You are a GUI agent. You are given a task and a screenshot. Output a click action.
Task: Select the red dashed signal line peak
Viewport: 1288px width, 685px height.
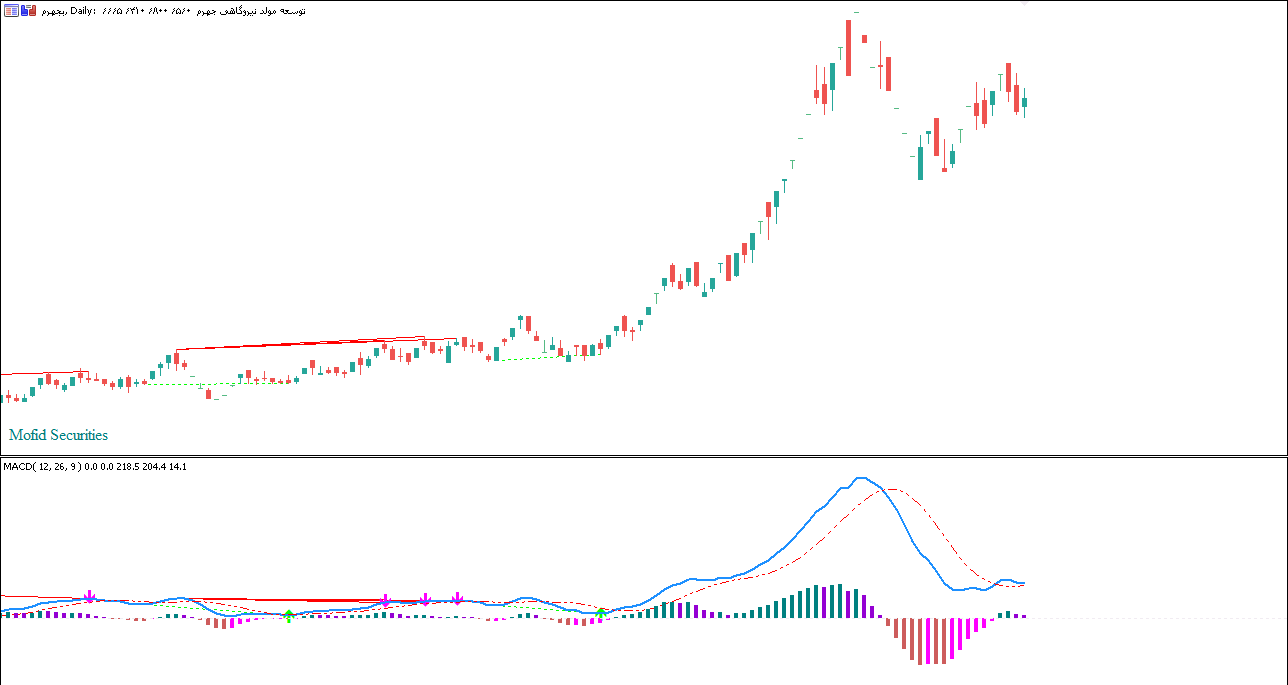[x=893, y=489]
